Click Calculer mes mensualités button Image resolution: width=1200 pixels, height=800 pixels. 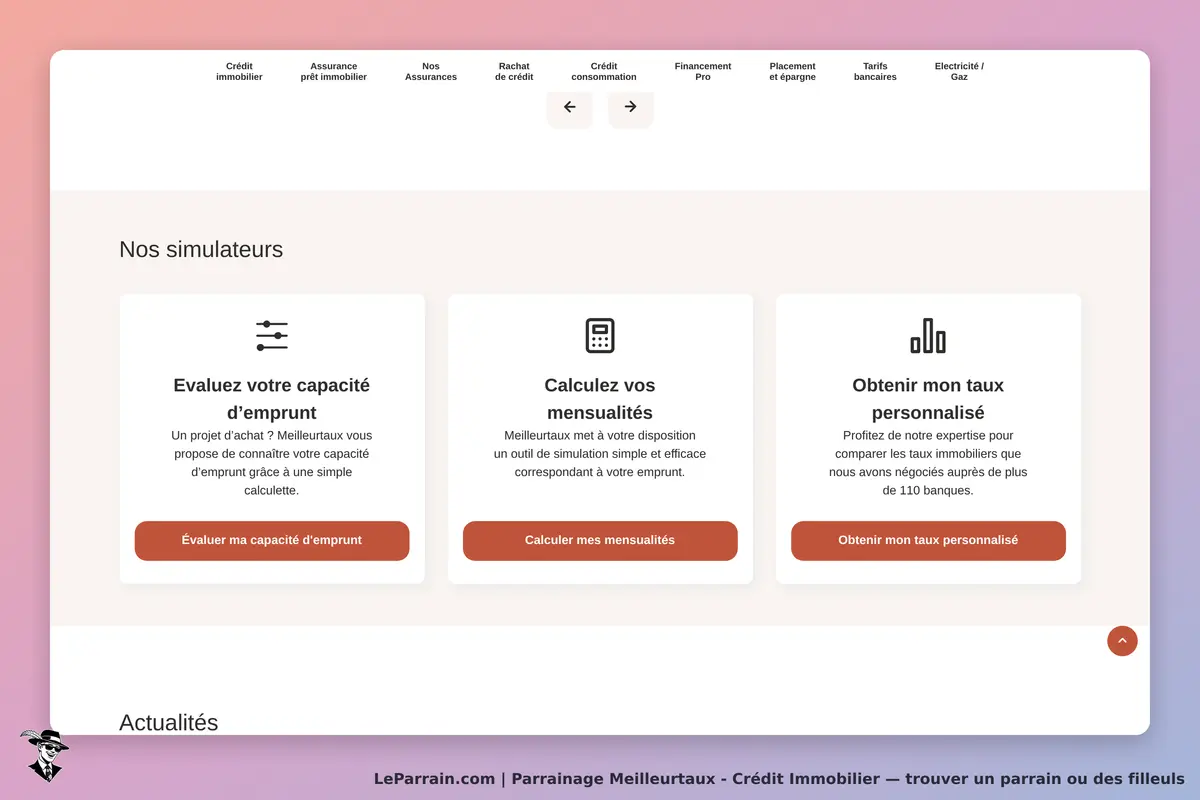[600, 541]
